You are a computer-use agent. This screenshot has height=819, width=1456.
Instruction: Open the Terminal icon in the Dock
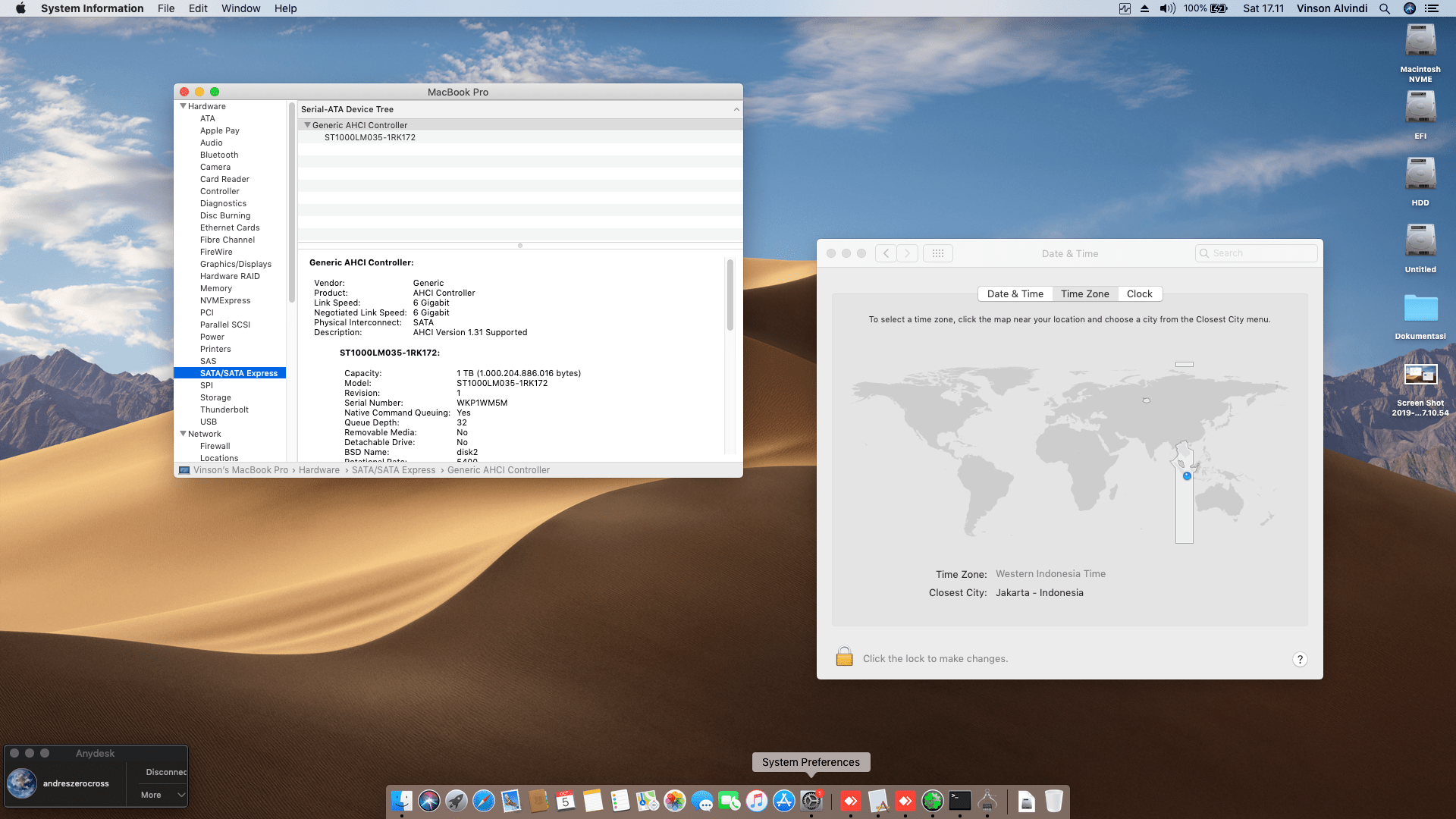[960, 801]
